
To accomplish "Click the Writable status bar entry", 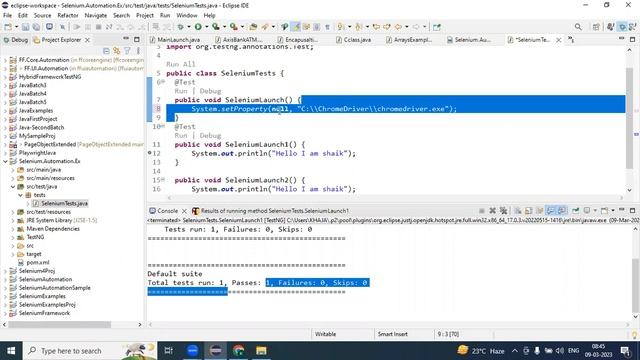I will click(325, 334).
